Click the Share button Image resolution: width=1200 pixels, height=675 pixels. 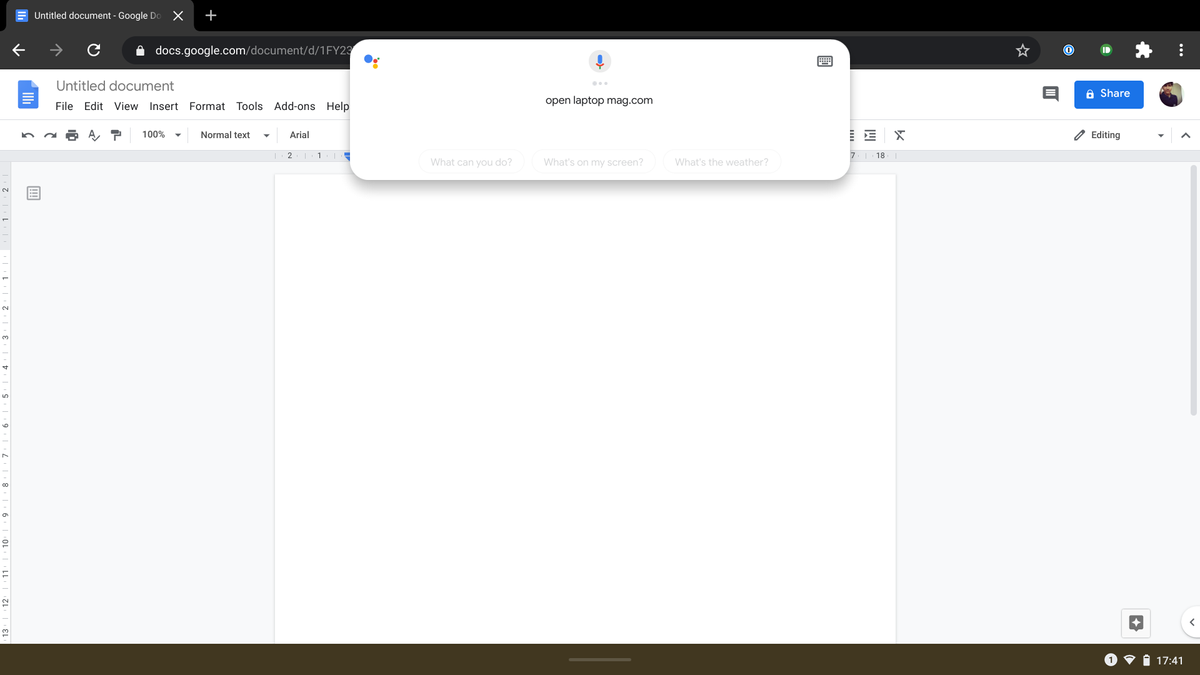(x=1108, y=93)
